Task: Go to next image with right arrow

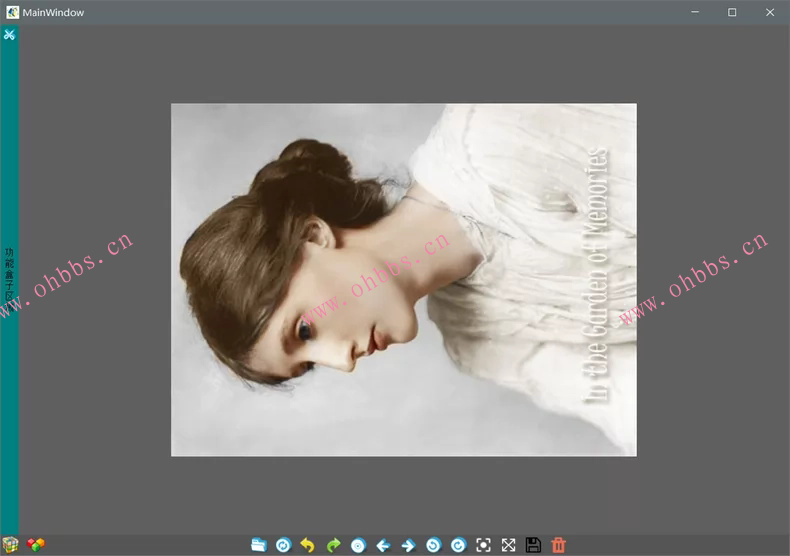Action: click(408, 545)
